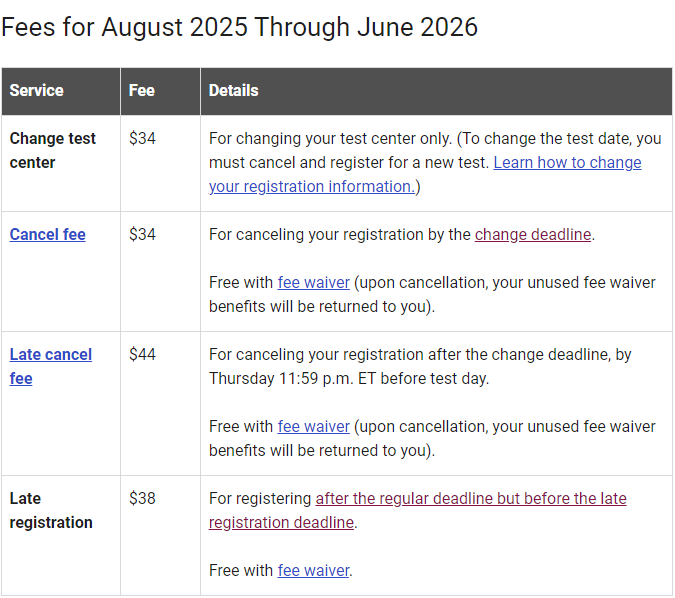The image size is (675, 598).
Task: Click 'fee waiver' link in Late cancel fee row
Action: 313,427
